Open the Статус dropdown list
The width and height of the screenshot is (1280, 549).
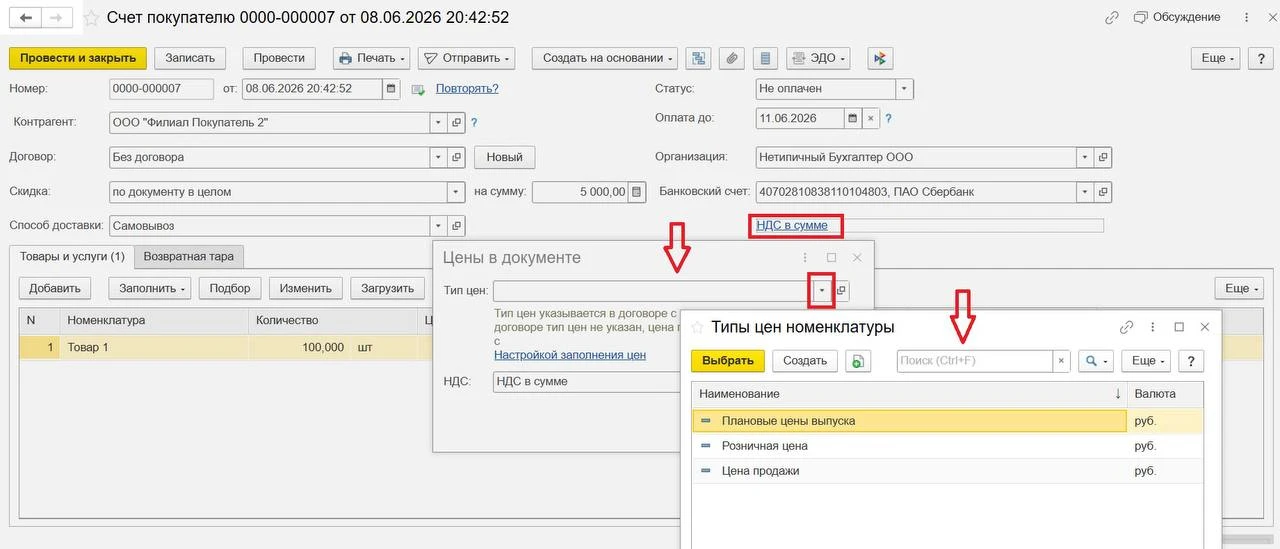904,89
